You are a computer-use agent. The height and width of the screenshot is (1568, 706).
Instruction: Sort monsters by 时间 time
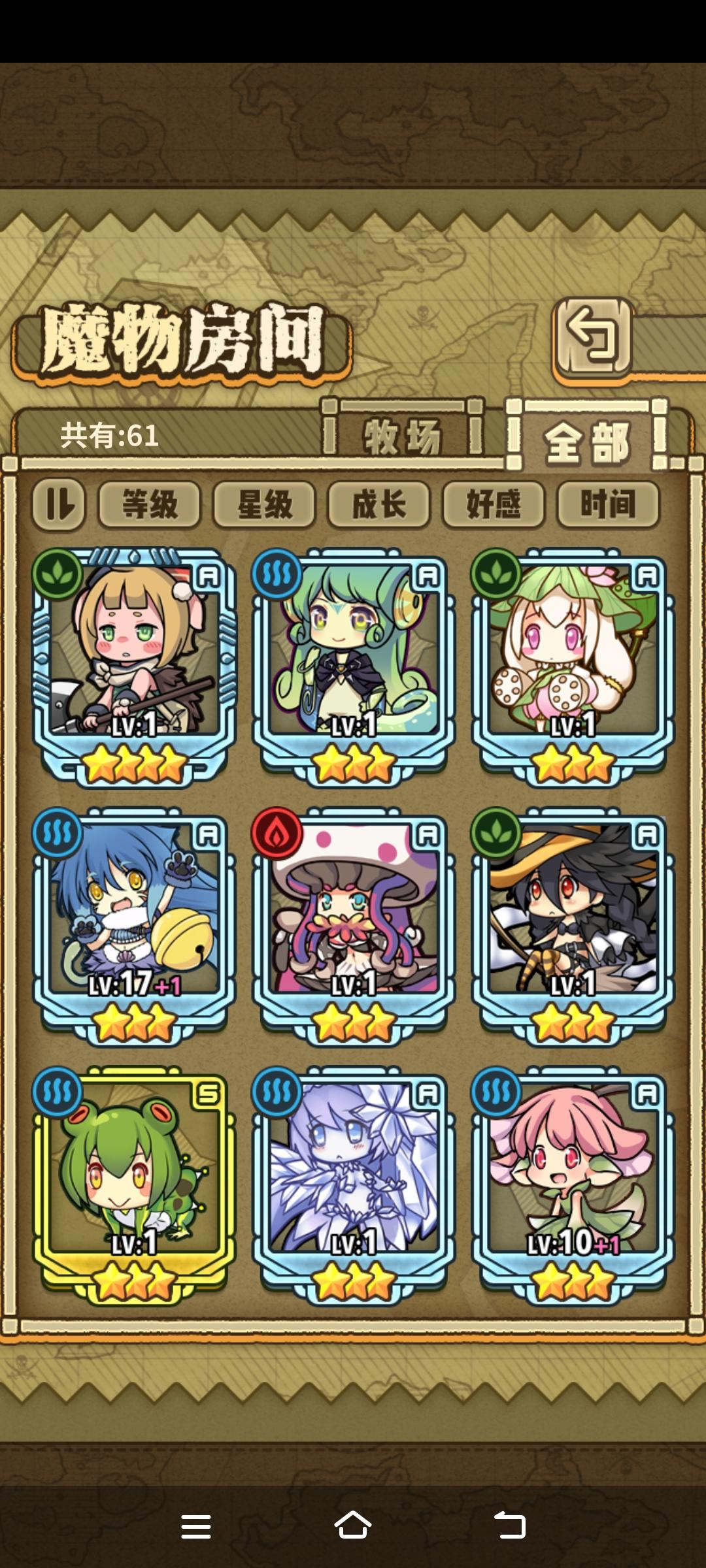pyautogui.click(x=608, y=504)
